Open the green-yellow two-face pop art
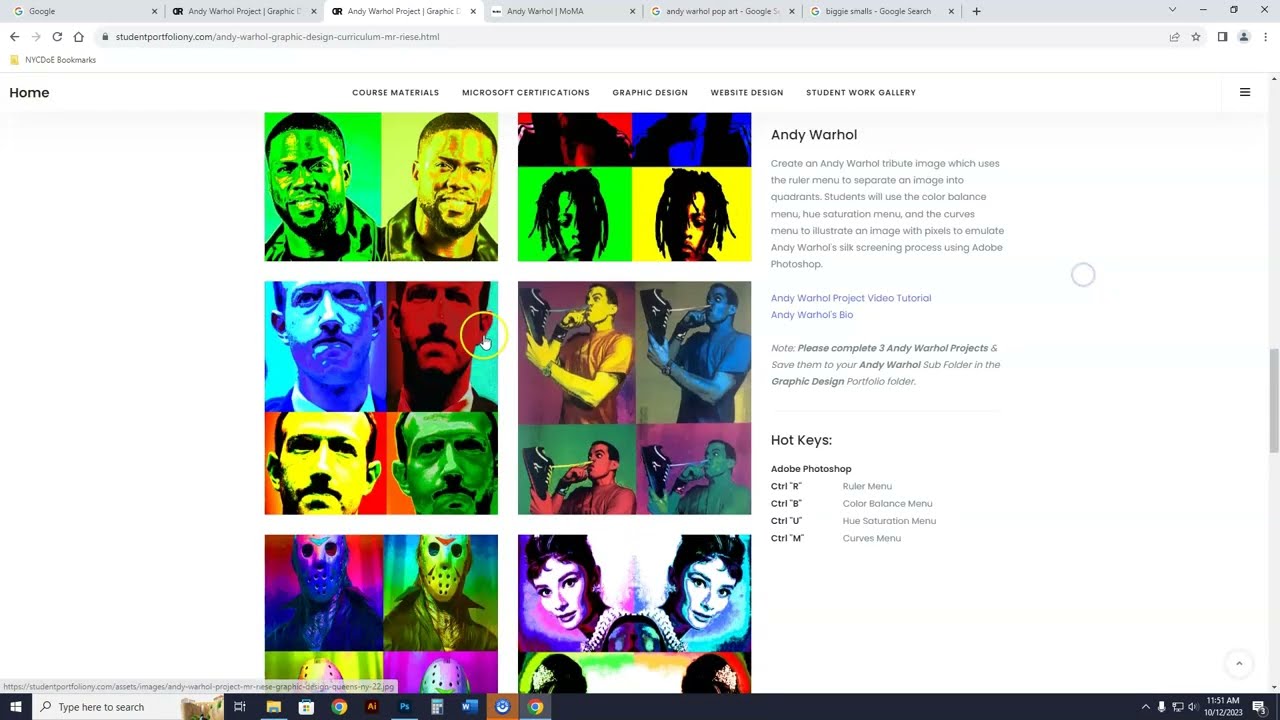 [381, 187]
